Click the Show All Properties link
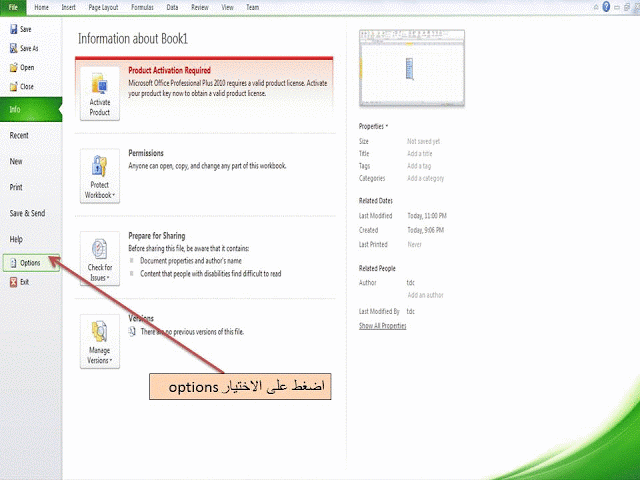Screen dimensions: 640x480 click(x=382, y=326)
